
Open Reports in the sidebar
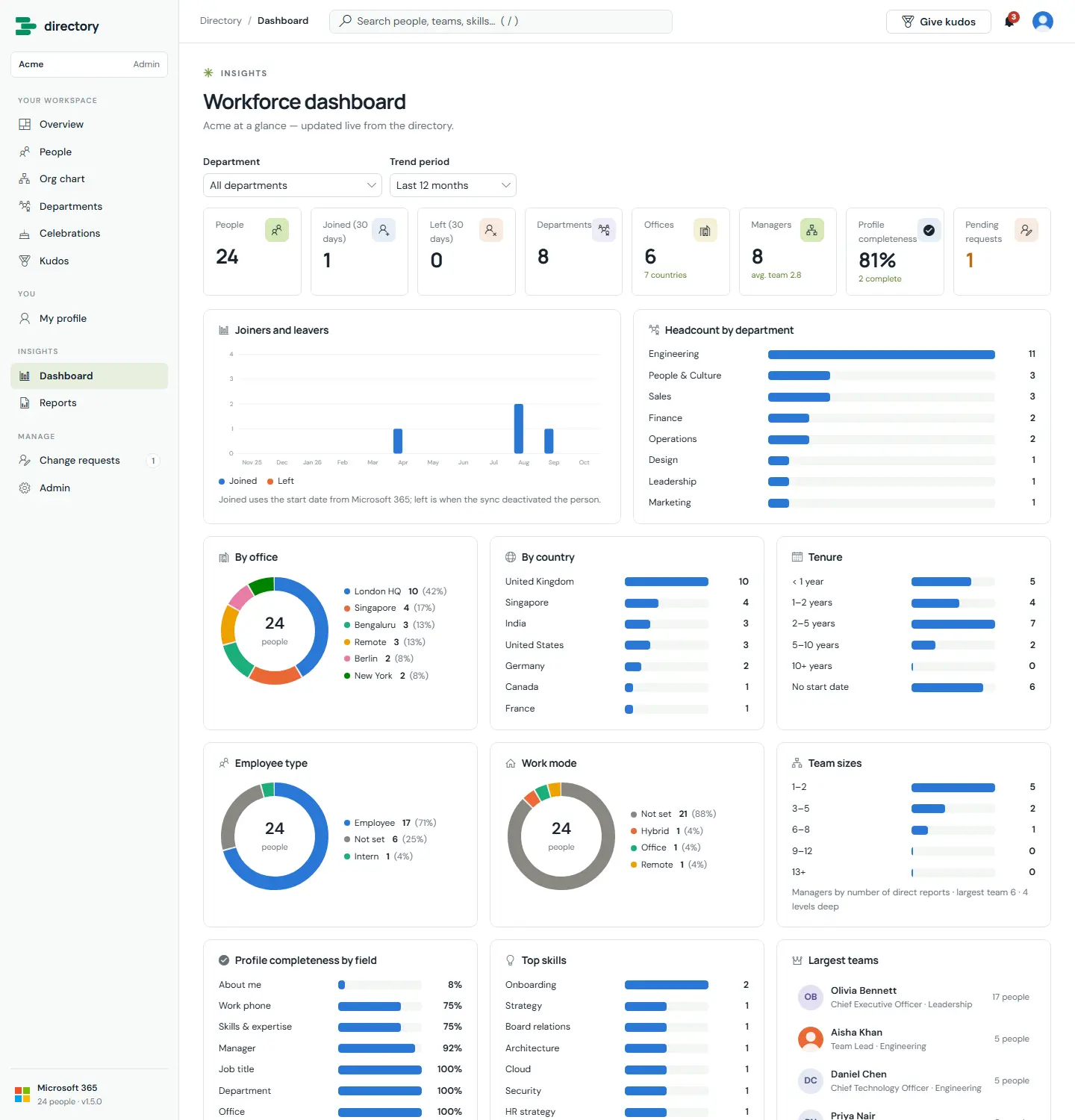point(89,403)
